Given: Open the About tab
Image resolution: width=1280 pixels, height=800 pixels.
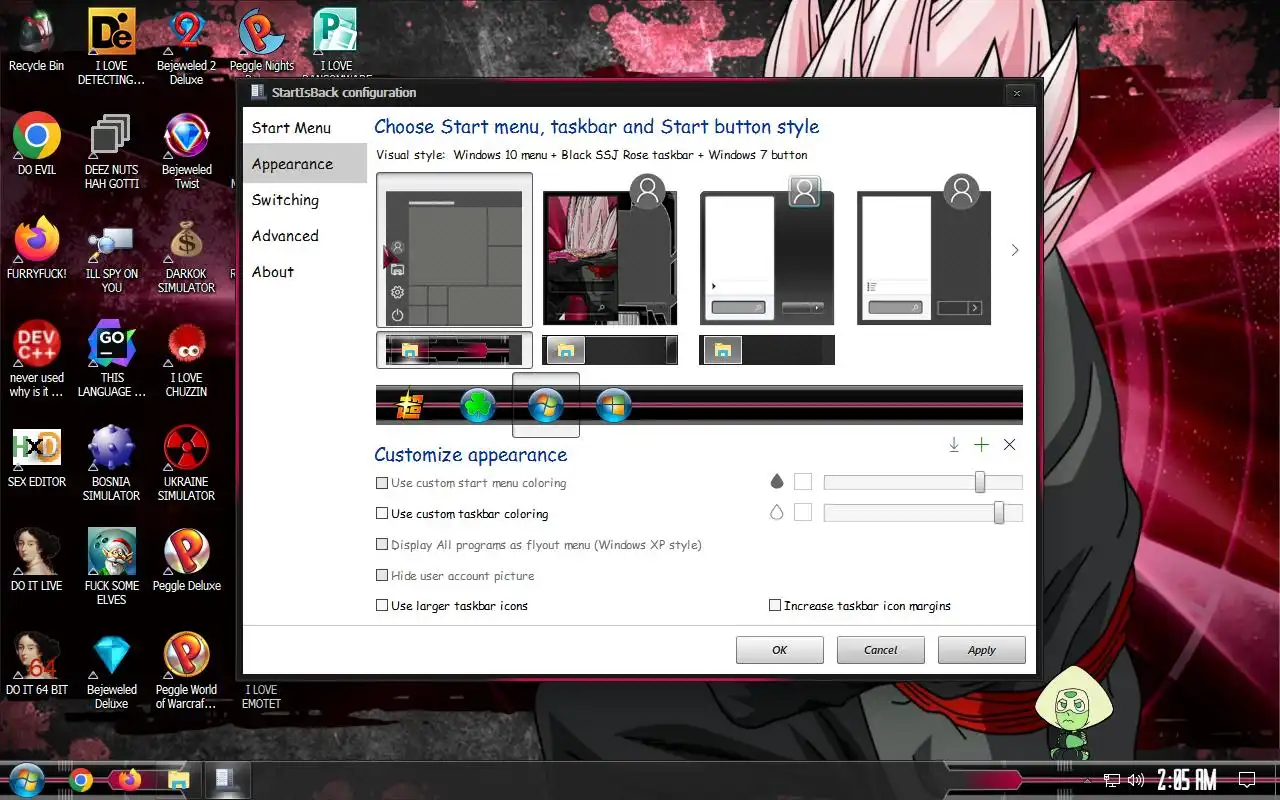Looking at the screenshot, I should (x=273, y=272).
